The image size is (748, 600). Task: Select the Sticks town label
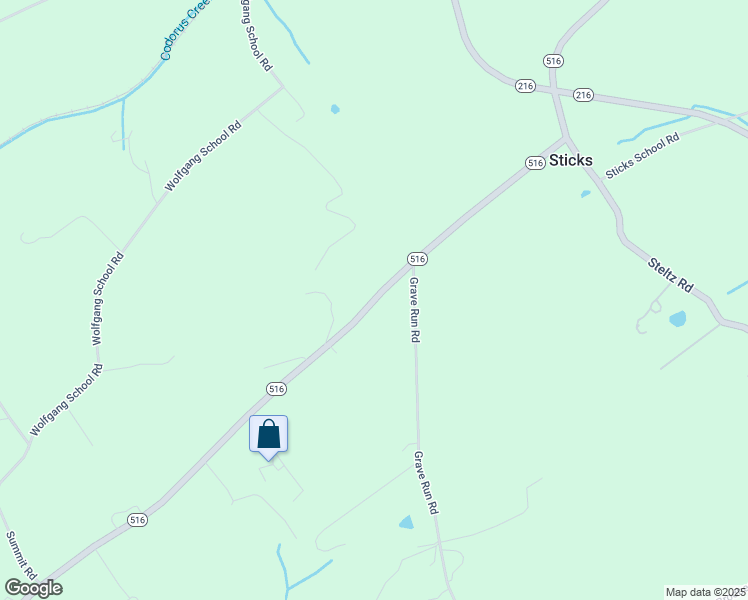click(571, 160)
